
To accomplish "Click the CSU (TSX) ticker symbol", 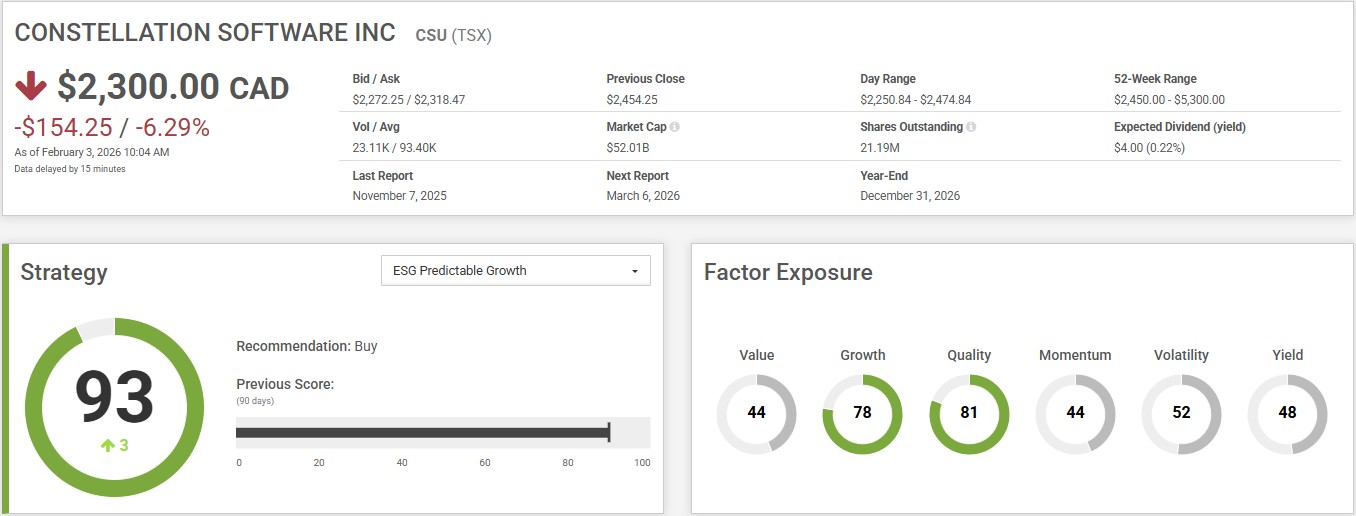I will click(x=453, y=36).
